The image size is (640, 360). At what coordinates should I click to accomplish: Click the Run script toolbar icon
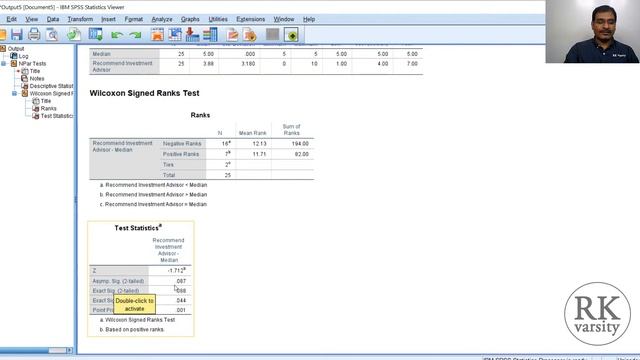click(x=250, y=35)
